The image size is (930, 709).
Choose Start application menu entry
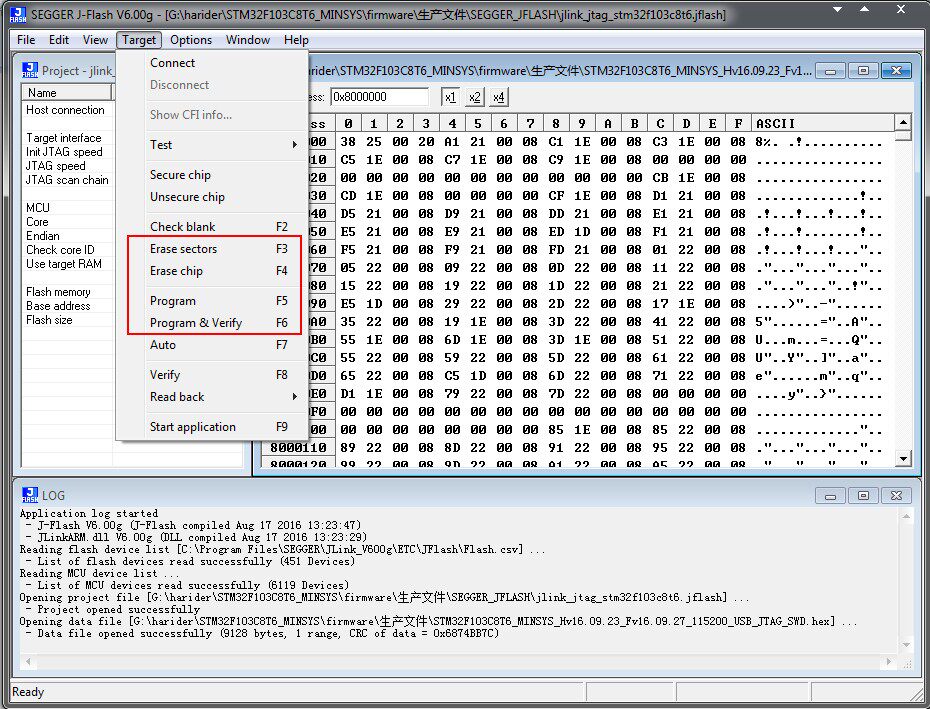(x=212, y=427)
